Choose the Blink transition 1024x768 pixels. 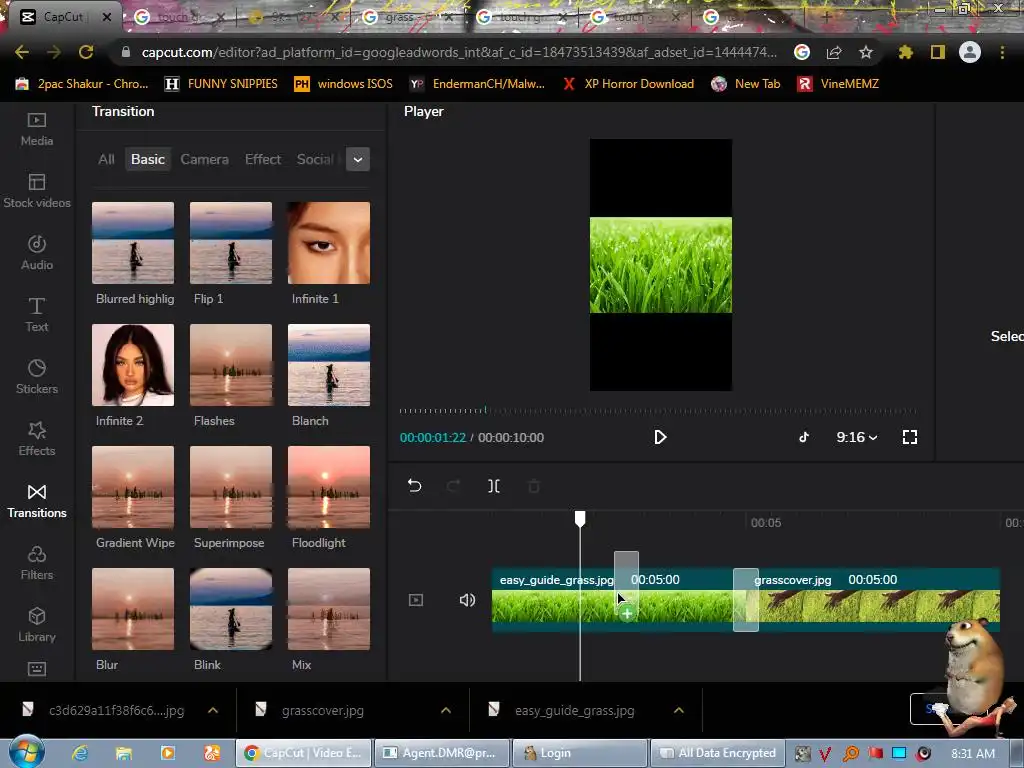point(231,609)
